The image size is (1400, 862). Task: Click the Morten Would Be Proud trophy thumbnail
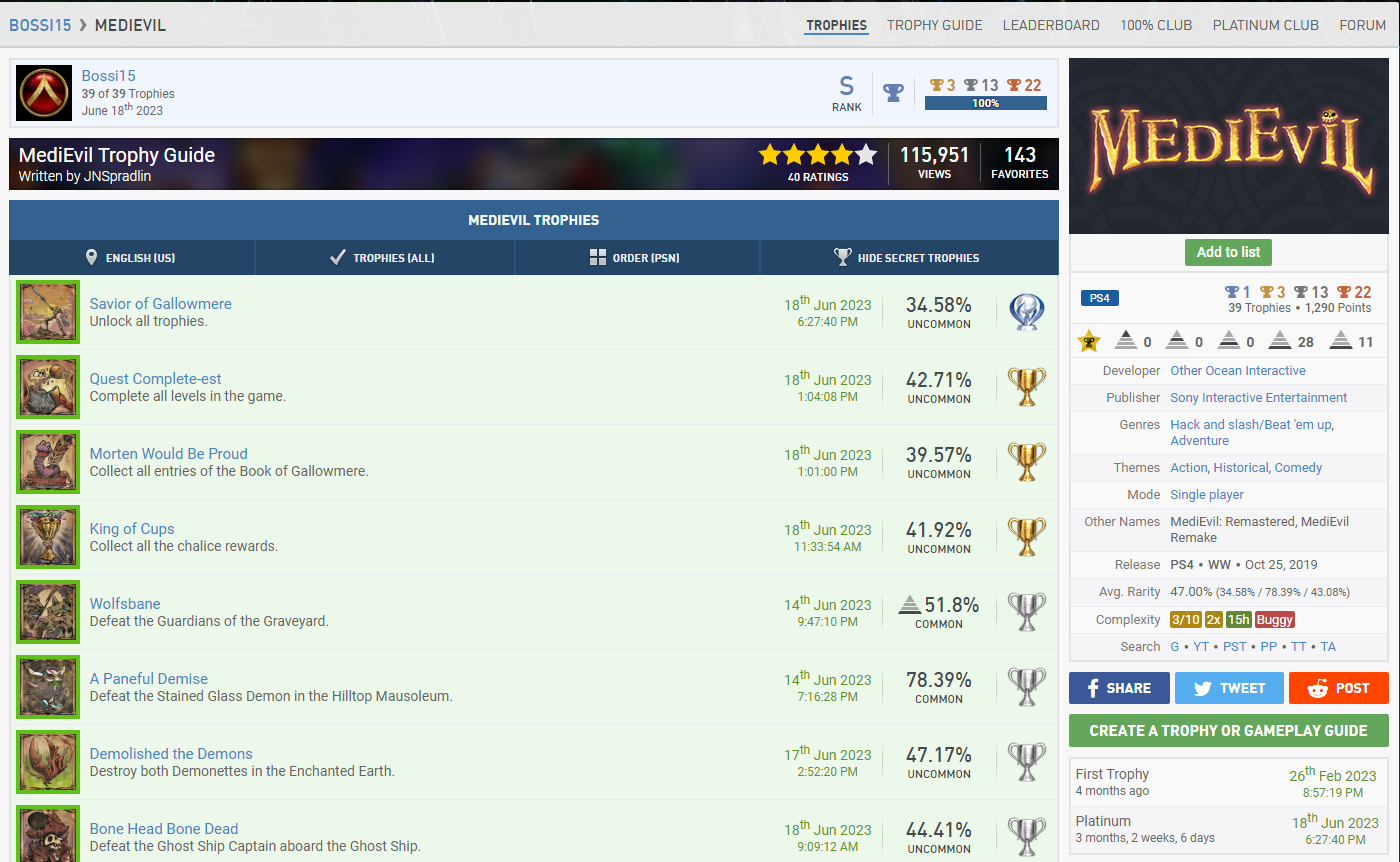(48, 462)
